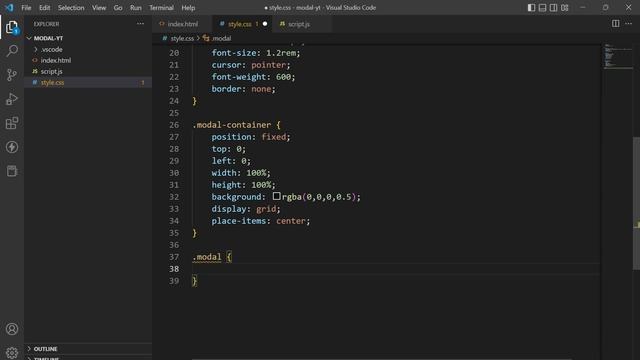
Task: Switch to the index.html tab
Action: click(x=182, y=24)
